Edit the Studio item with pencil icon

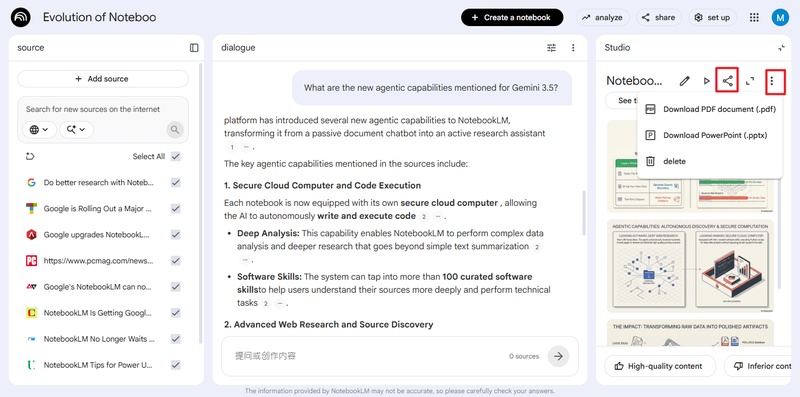pyautogui.click(x=684, y=81)
